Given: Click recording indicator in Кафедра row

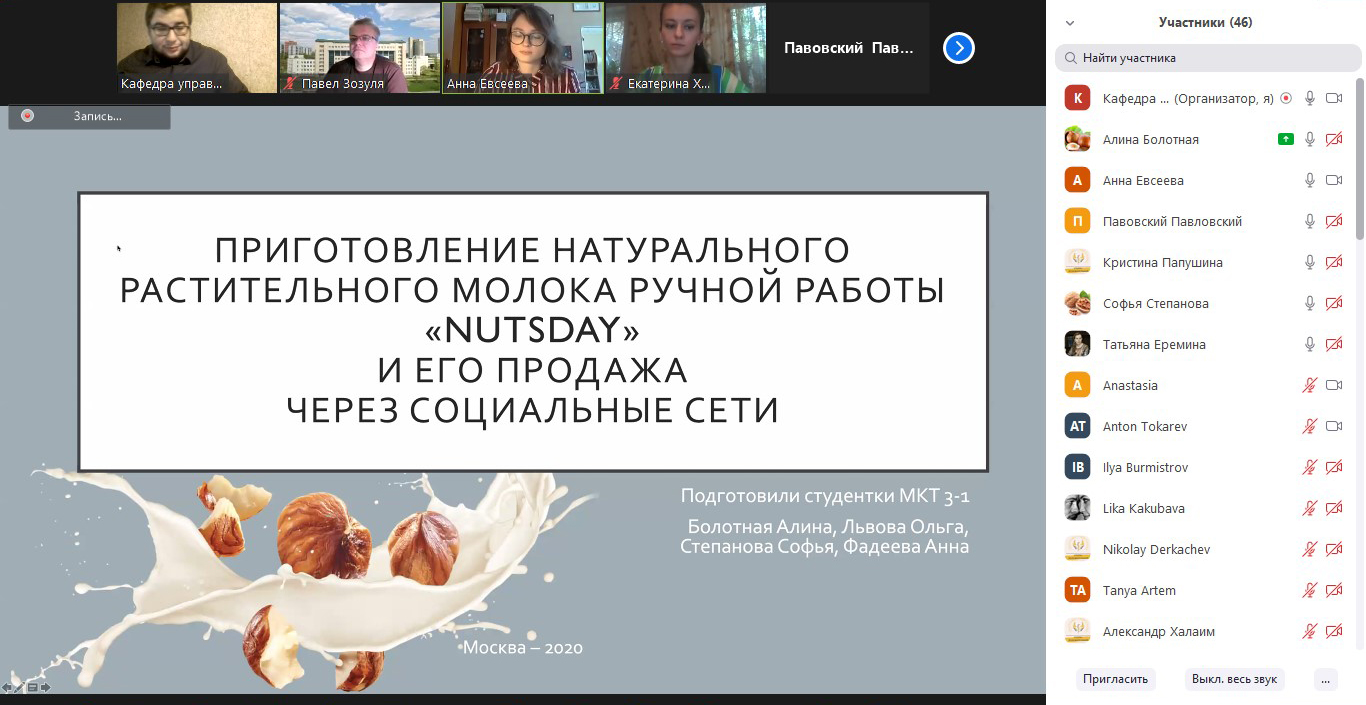Looking at the screenshot, I should click(x=1286, y=98).
